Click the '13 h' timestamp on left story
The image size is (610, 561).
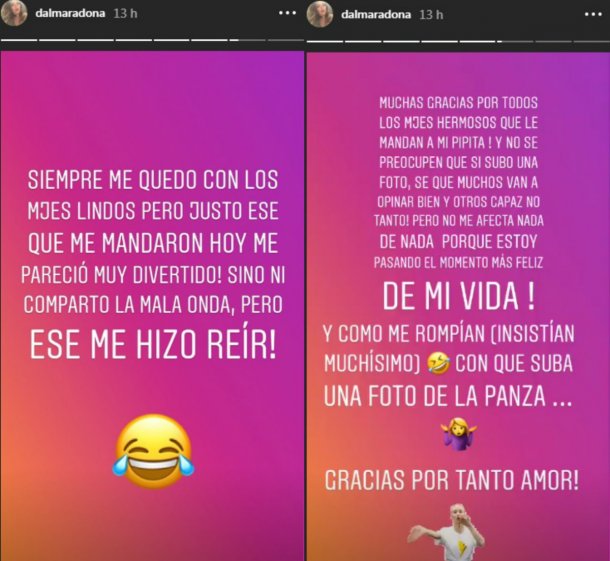point(125,13)
